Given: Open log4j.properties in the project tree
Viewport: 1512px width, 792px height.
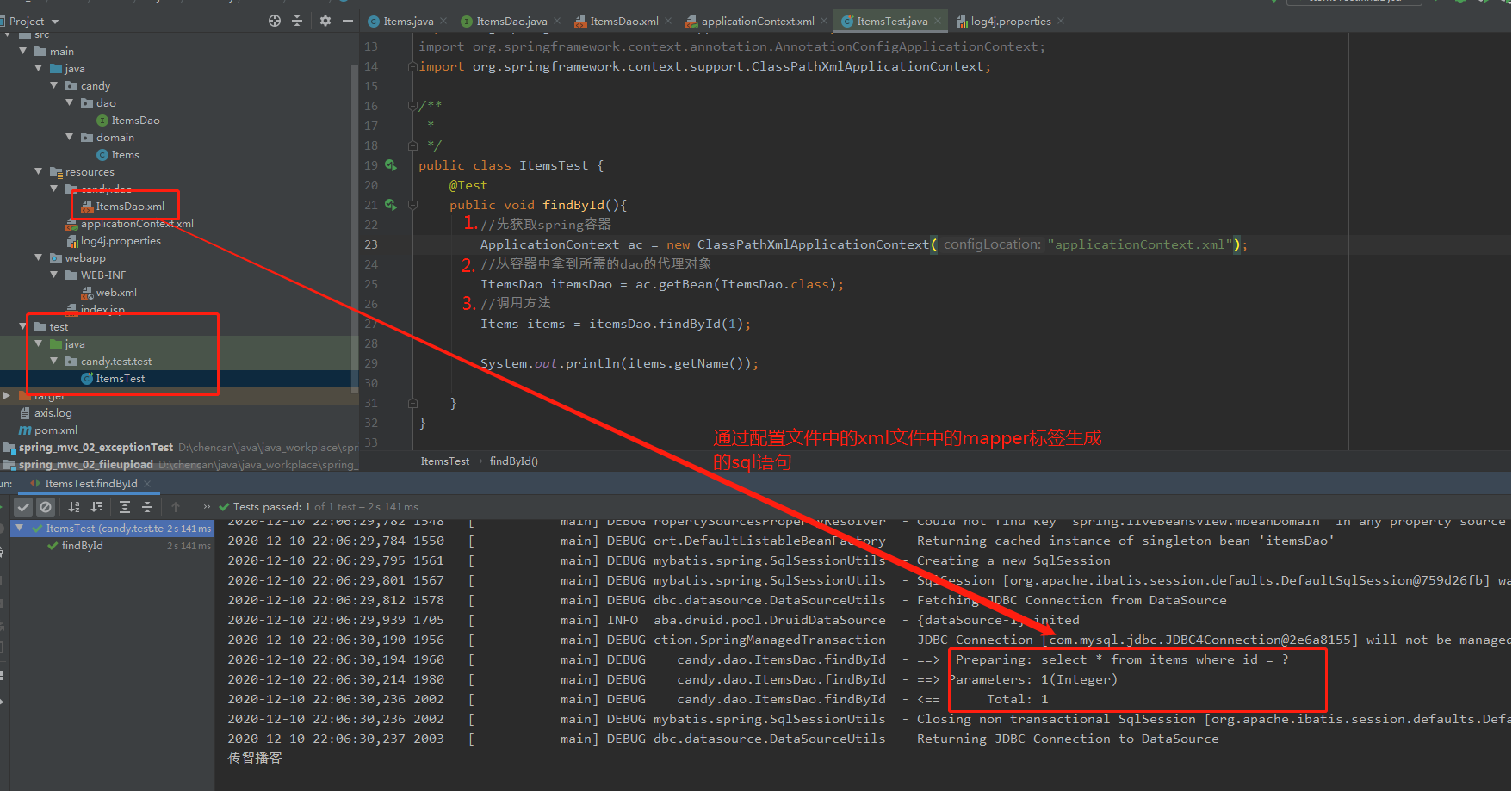Looking at the screenshot, I should (x=114, y=241).
